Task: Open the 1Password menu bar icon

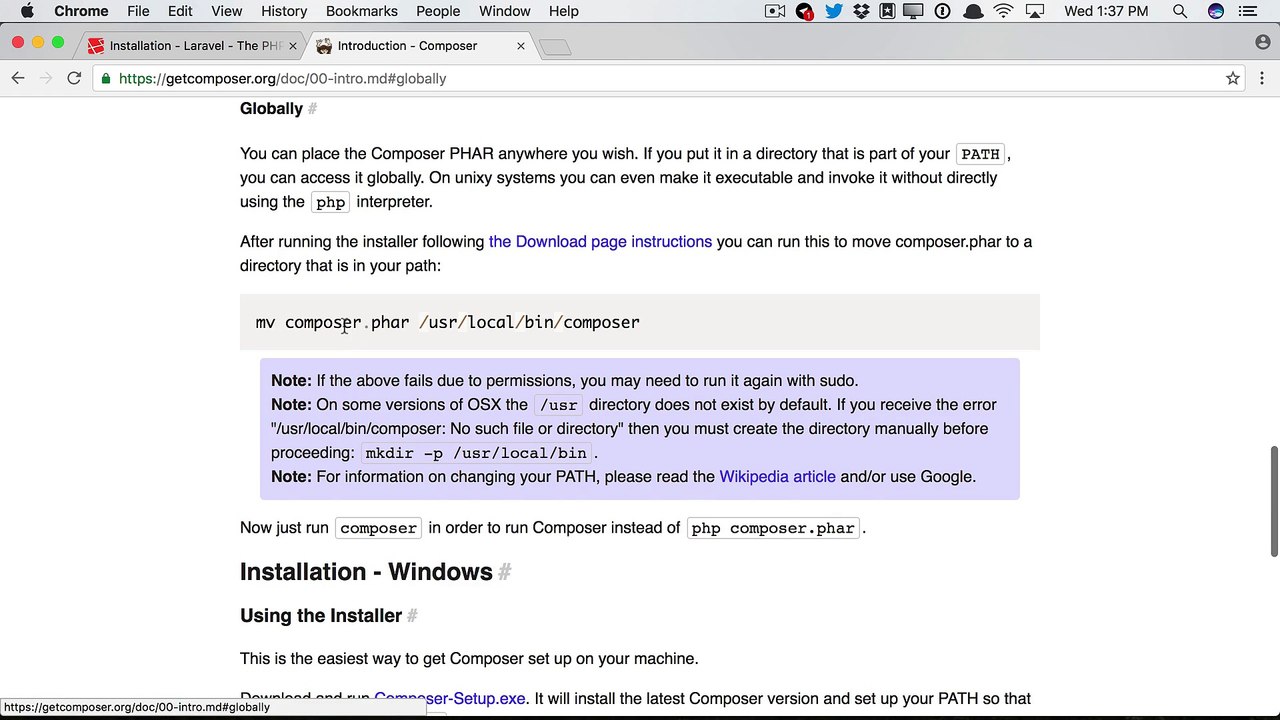Action: coord(942,11)
